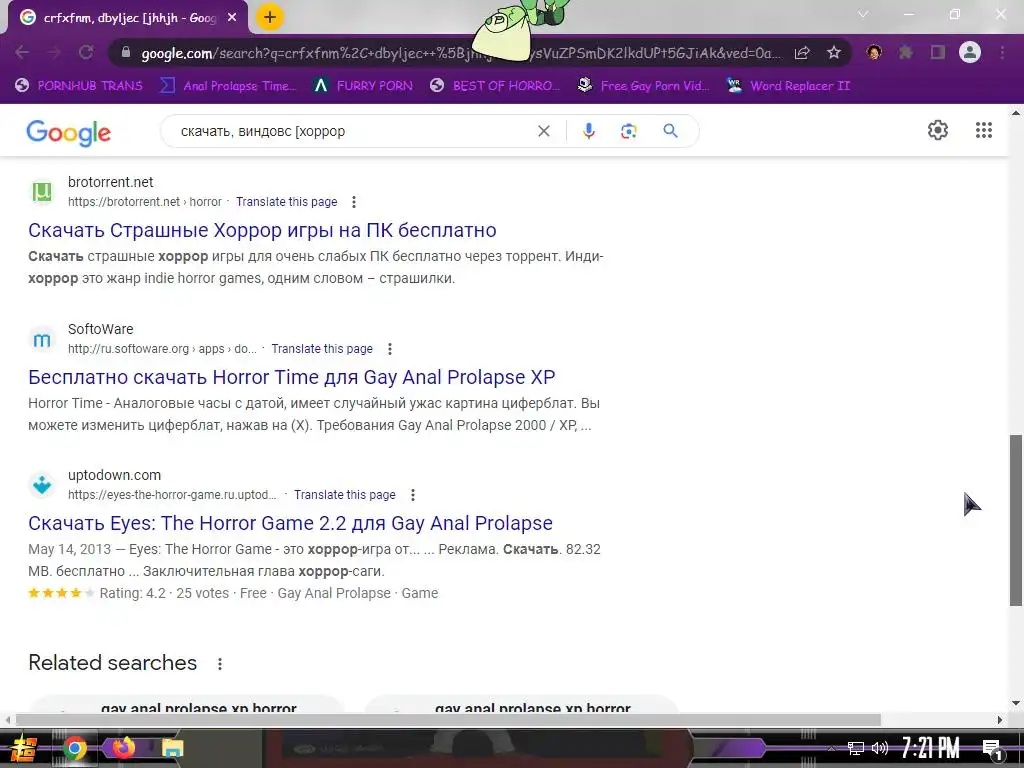Click the scroll-up arrow of vertical scrollbar
This screenshot has height=768, width=1024.
pyautogui.click(x=1016, y=113)
